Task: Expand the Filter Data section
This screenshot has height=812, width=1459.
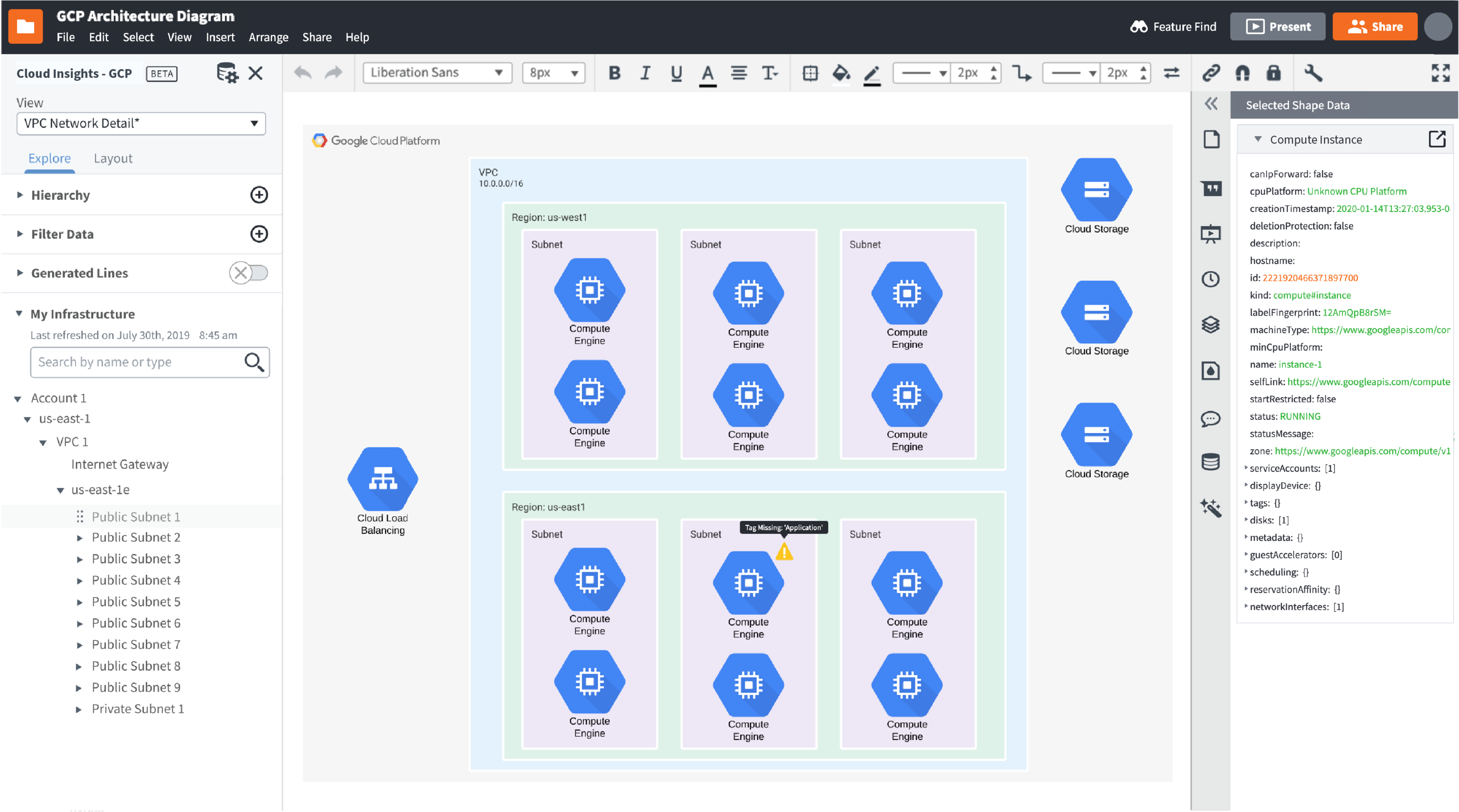Action: pyautogui.click(x=20, y=234)
